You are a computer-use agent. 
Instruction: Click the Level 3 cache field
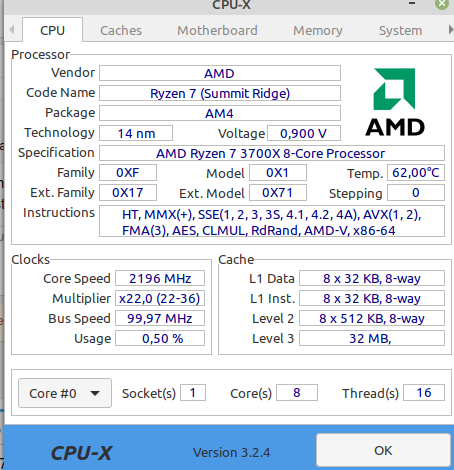372,338
